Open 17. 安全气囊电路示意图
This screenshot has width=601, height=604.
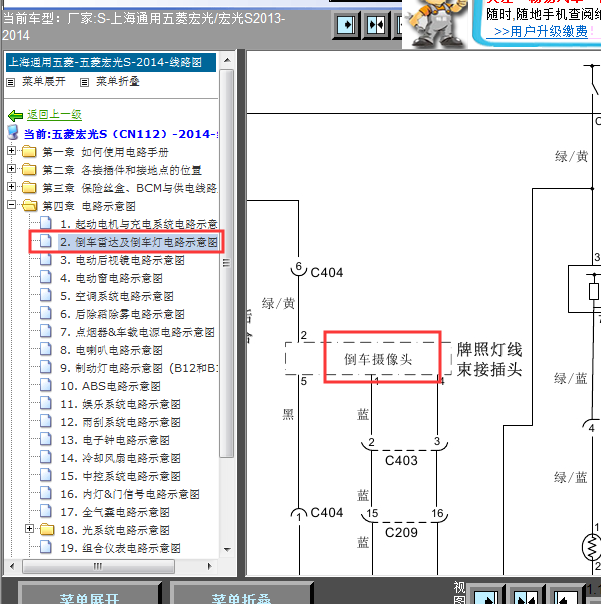[x=115, y=512]
